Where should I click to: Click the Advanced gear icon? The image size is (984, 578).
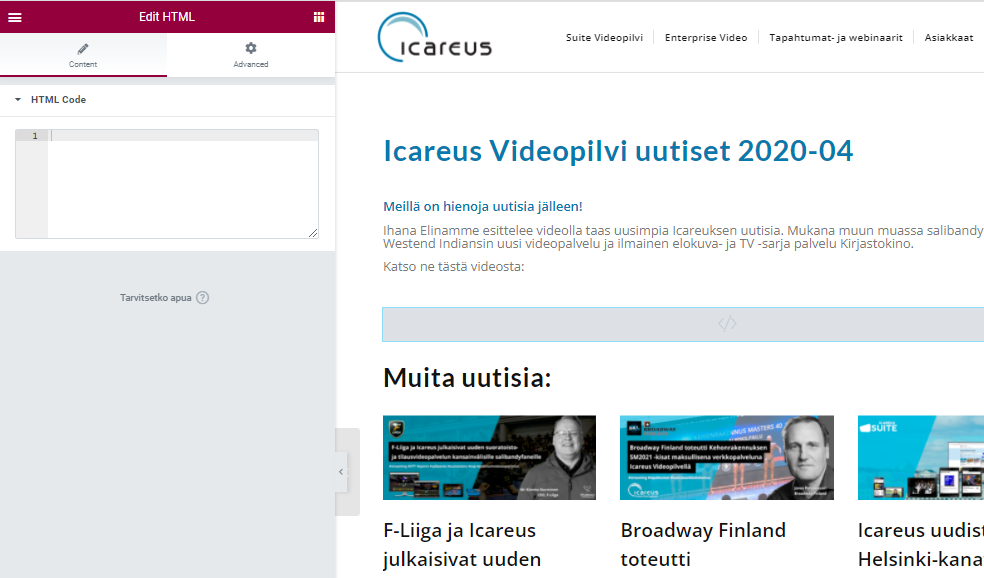point(251,48)
